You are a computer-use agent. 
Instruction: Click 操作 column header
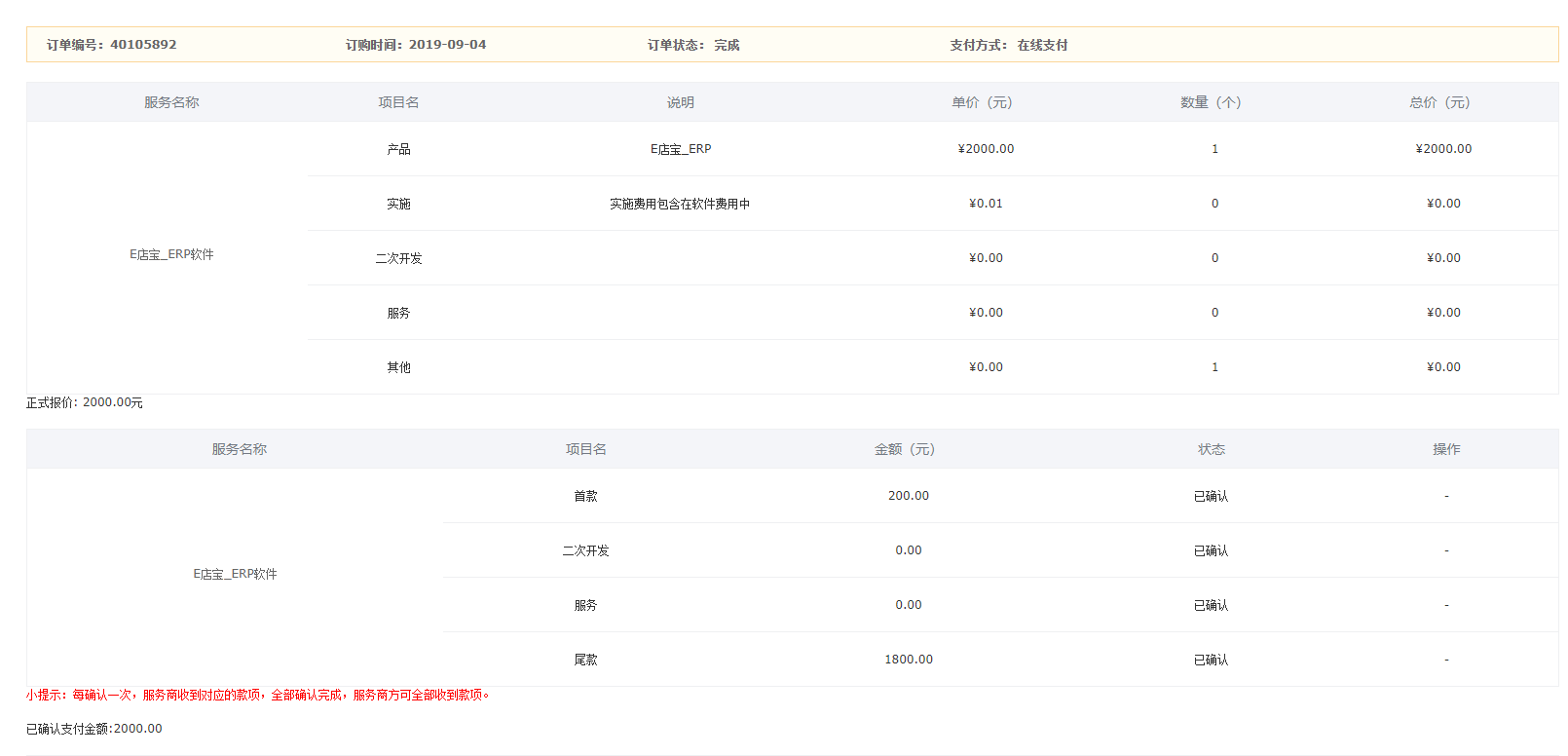[x=1446, y=449]
